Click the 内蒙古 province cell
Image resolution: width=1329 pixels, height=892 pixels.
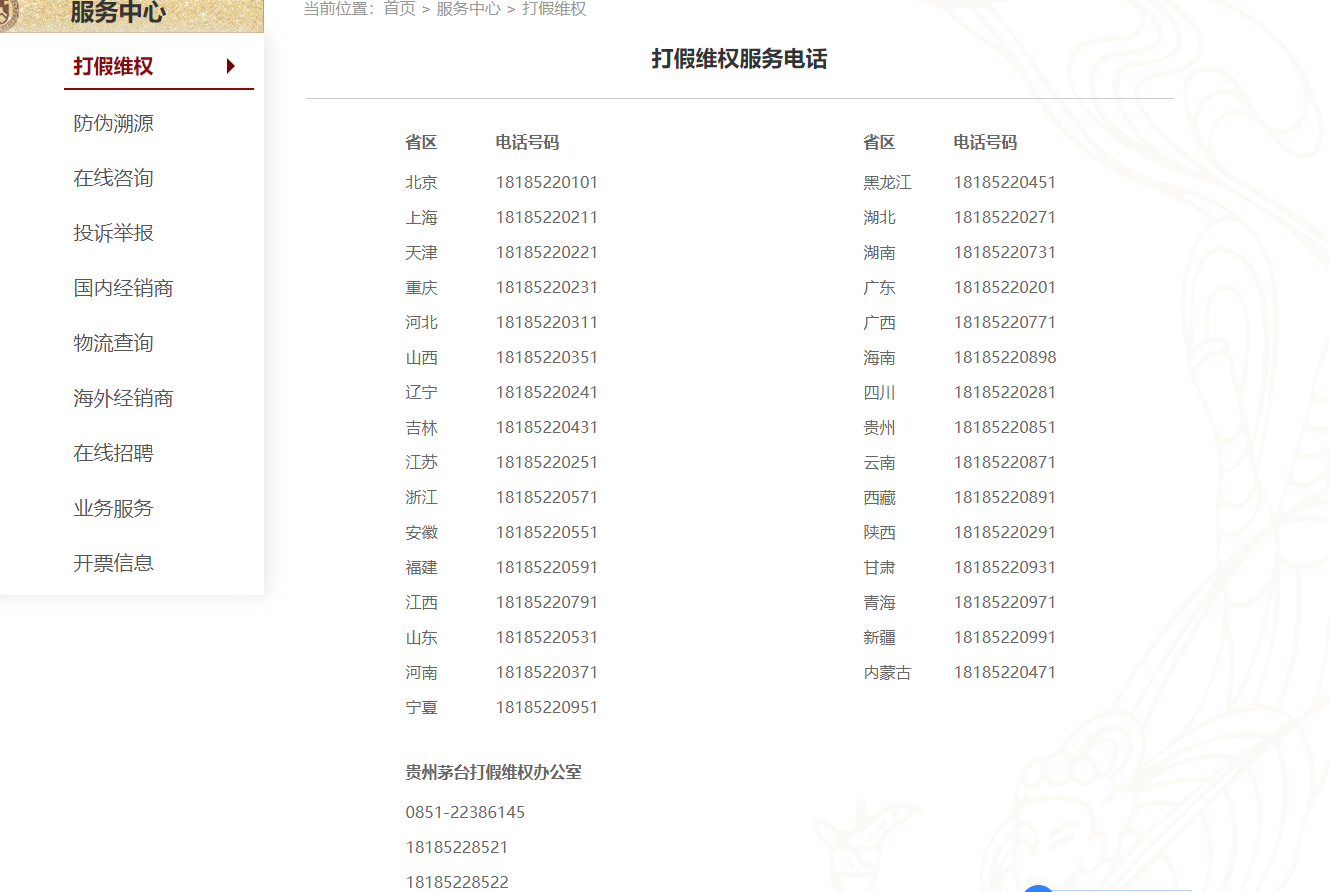887,672
